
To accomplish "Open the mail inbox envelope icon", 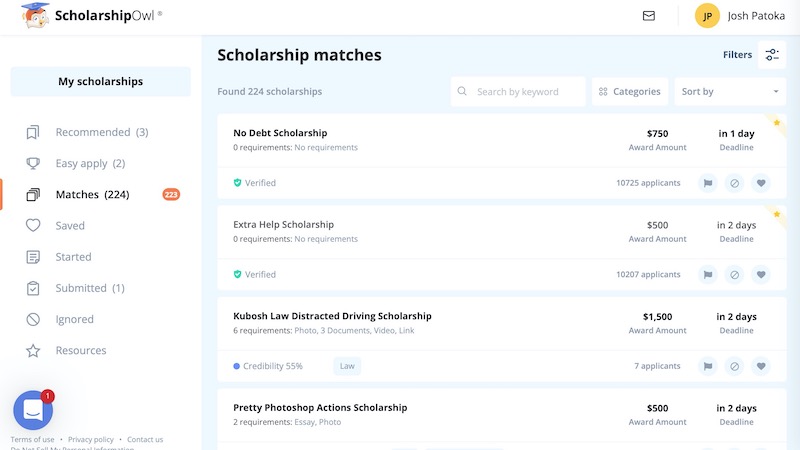I will [649, 16].
